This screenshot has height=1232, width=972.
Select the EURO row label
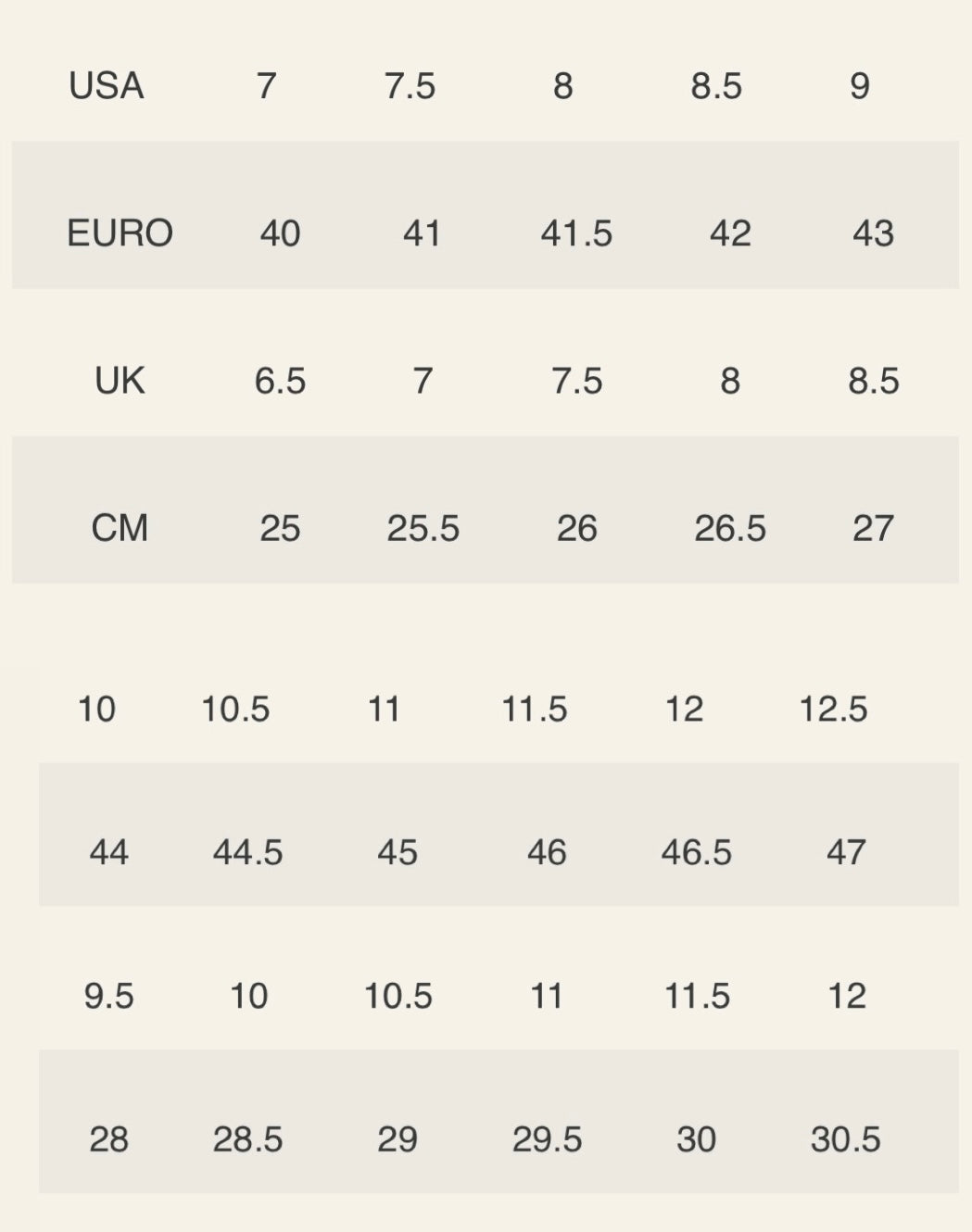click(x=120, y=233)
